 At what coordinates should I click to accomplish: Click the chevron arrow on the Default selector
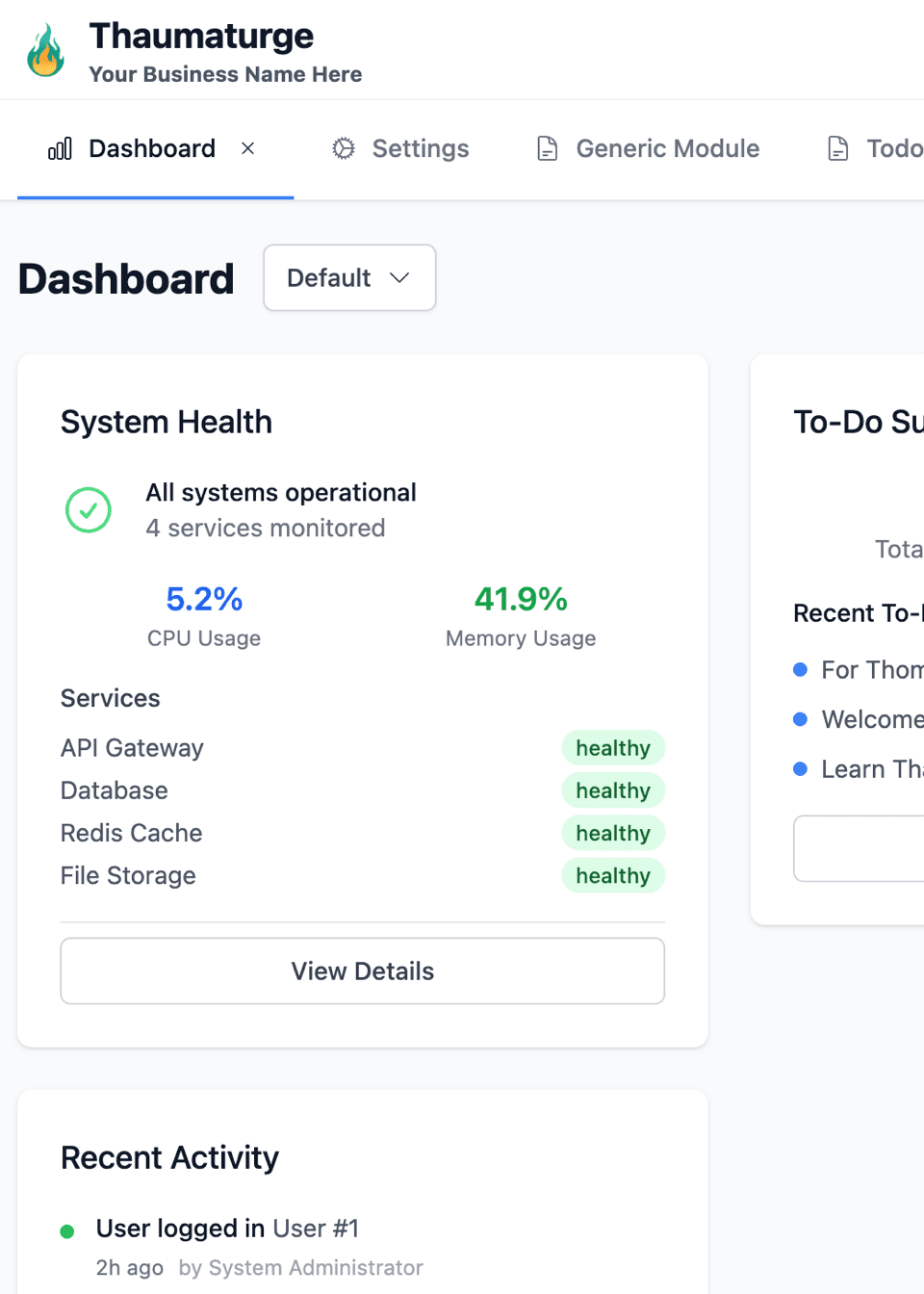pos(401,277)
